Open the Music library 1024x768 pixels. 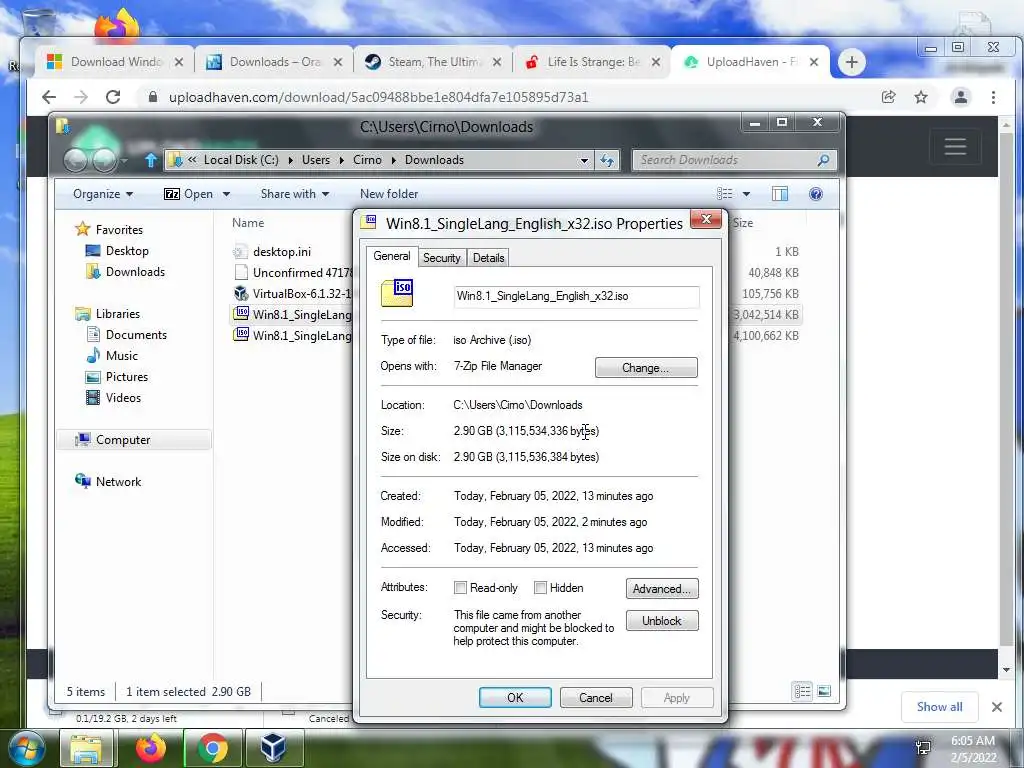pyautogui.click(x=112, y=355)
